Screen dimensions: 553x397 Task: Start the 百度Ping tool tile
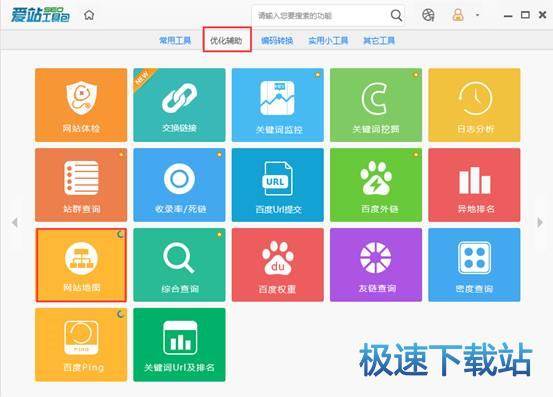81,345
